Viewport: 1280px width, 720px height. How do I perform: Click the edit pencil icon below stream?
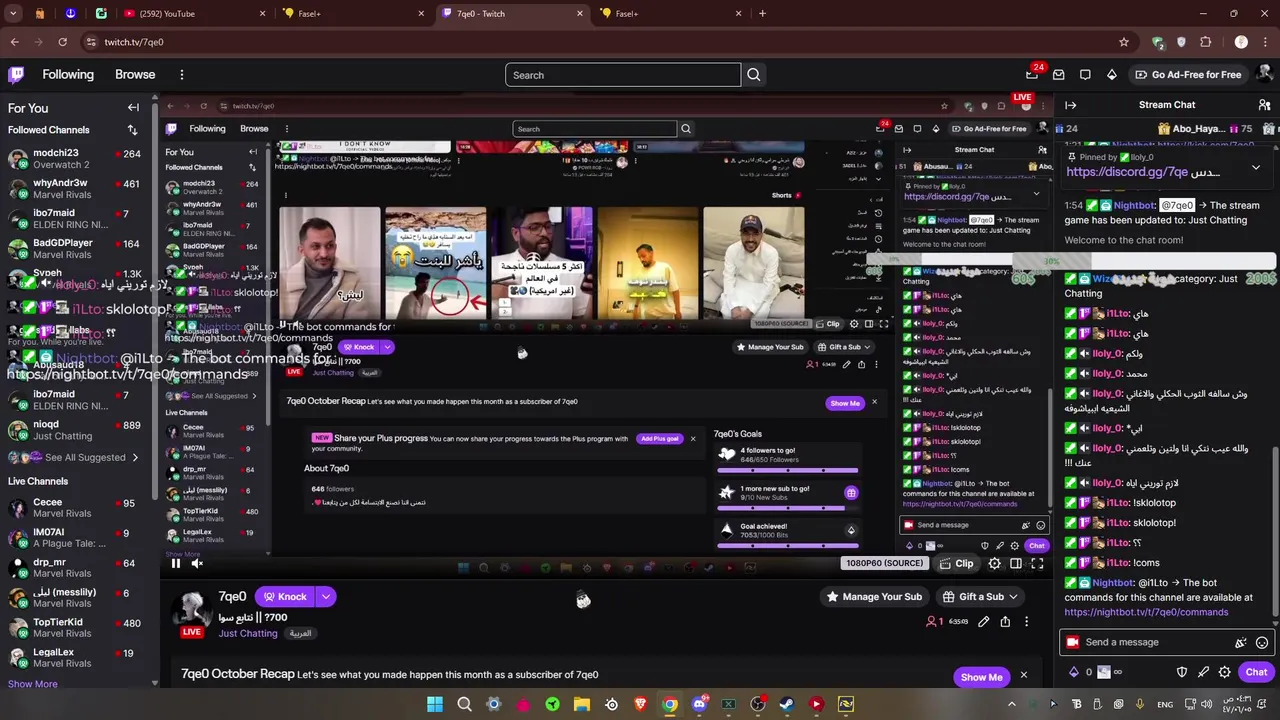pyautogui.click(x=983, y=622)
